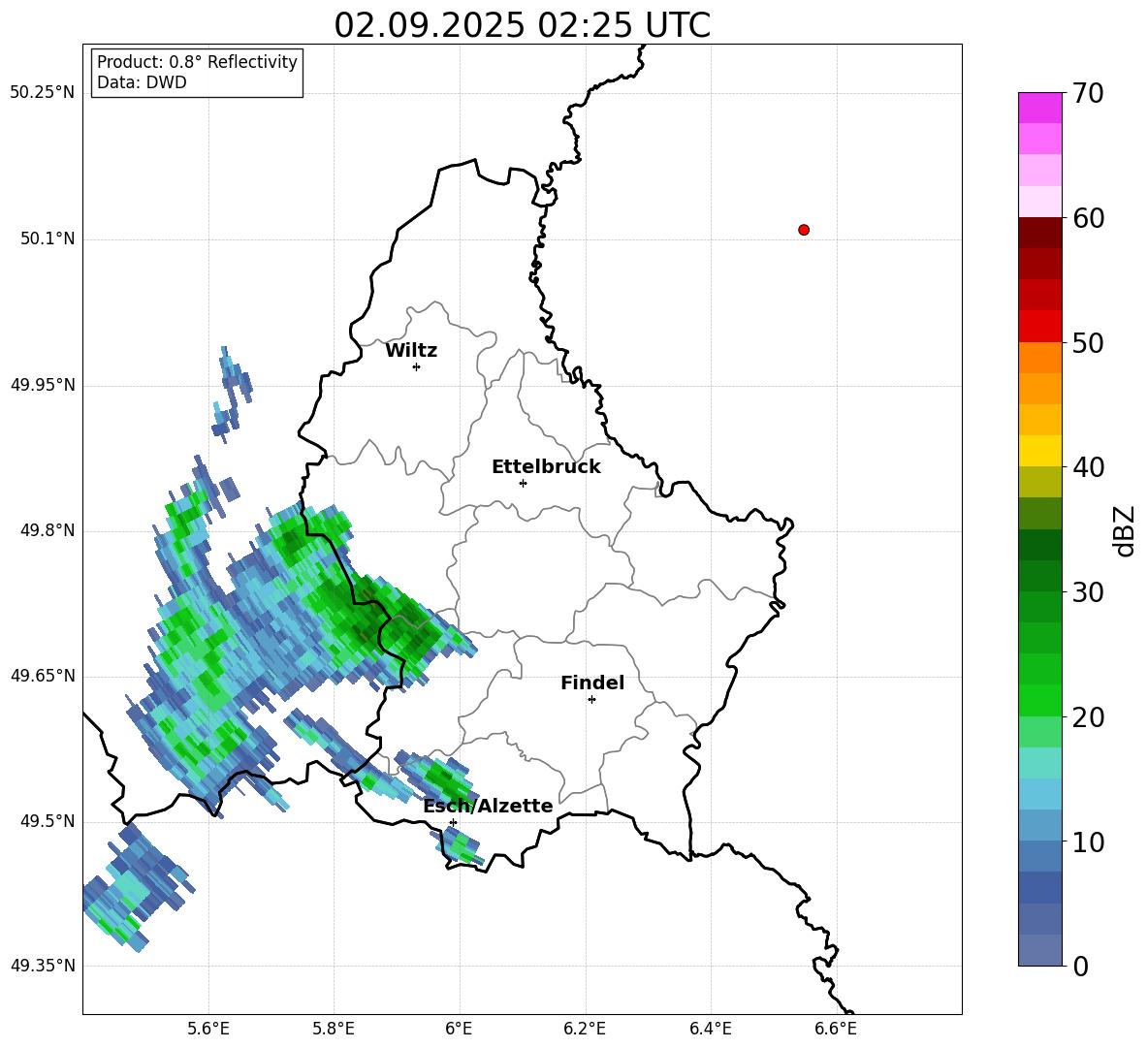Click the 50.1°N latitude label
The height and width of the screenshot is (1048, 1148).
(48, 239)
